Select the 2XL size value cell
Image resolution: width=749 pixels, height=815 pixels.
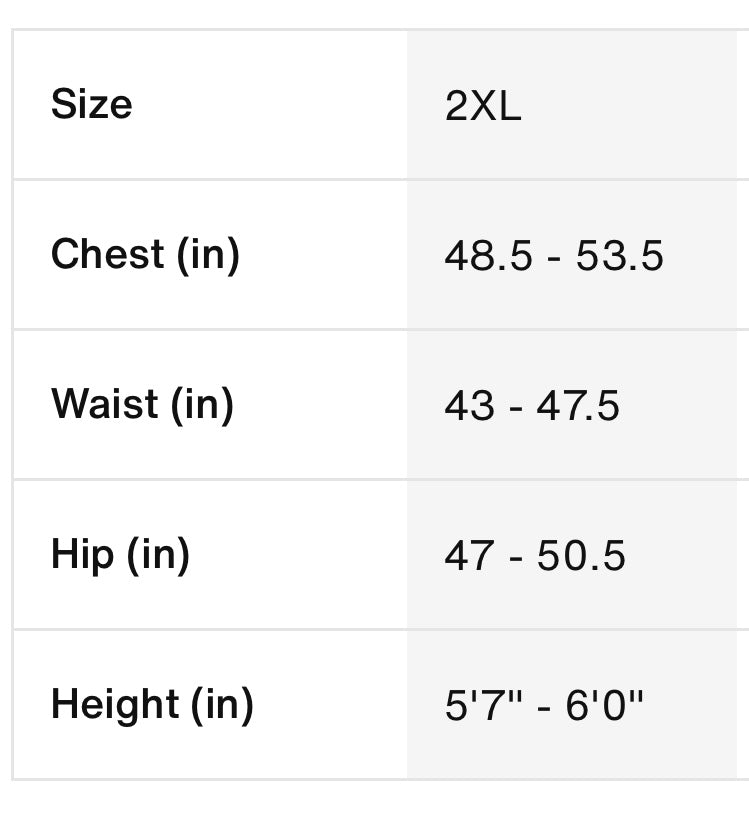point(483,107)
